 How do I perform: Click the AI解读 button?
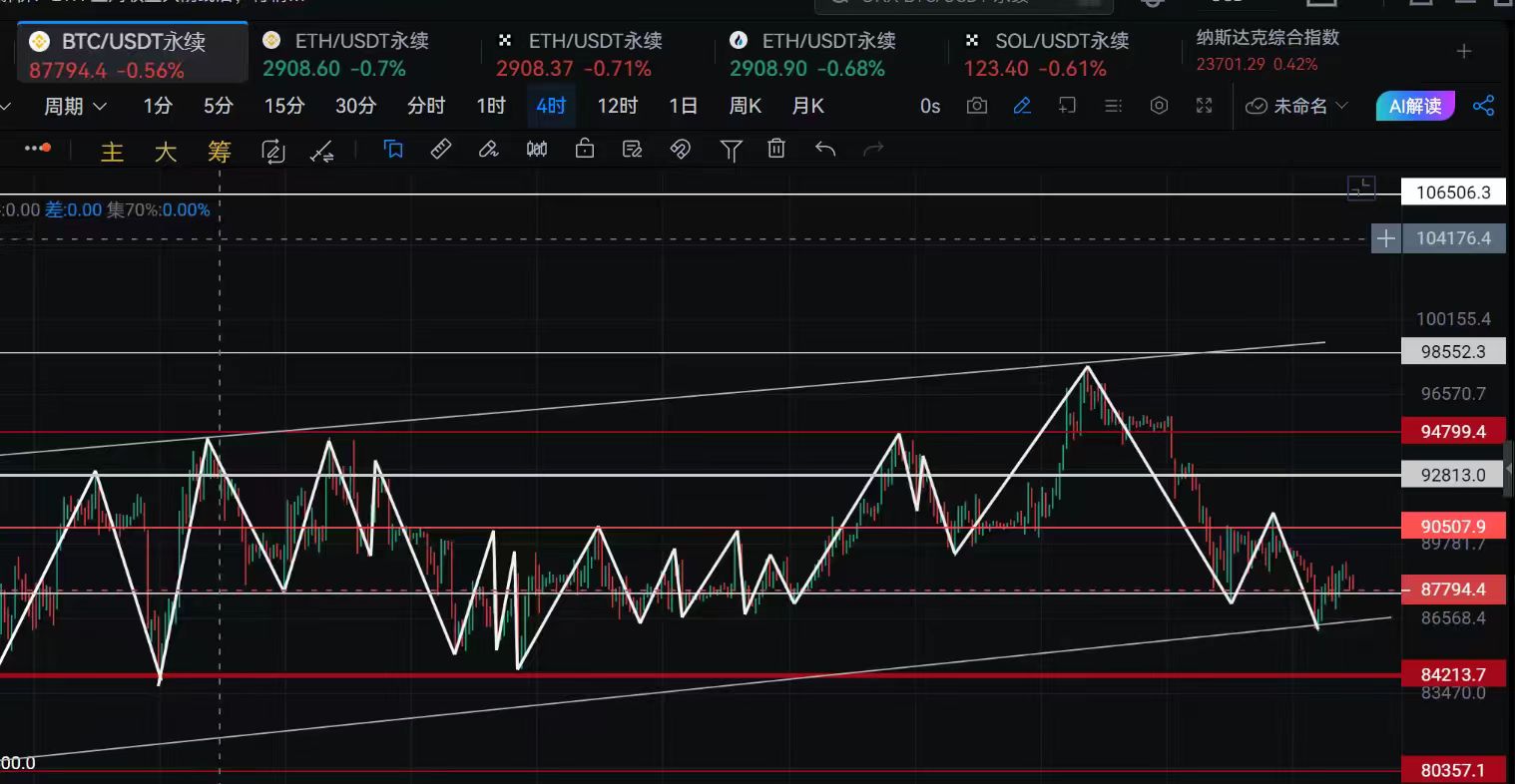(1414, 106)
